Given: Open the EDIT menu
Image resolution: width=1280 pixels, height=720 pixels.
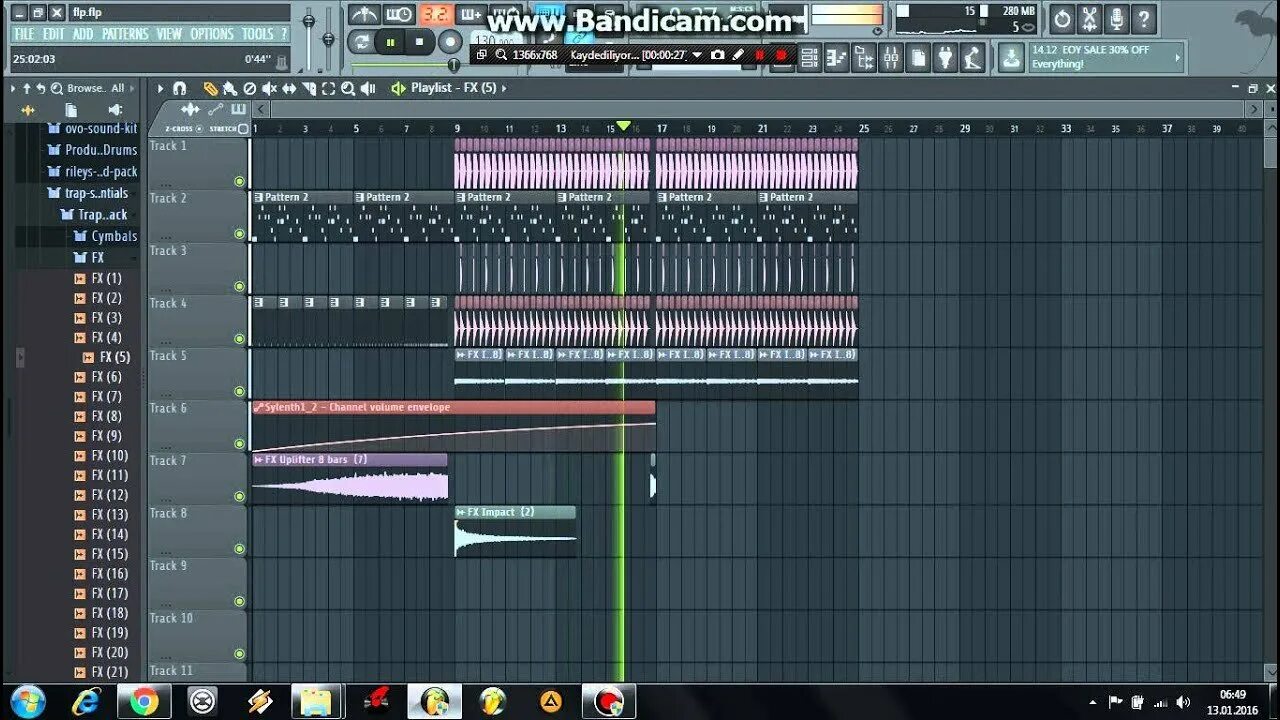Looking at the screenshot, I should tap(53, 34).
